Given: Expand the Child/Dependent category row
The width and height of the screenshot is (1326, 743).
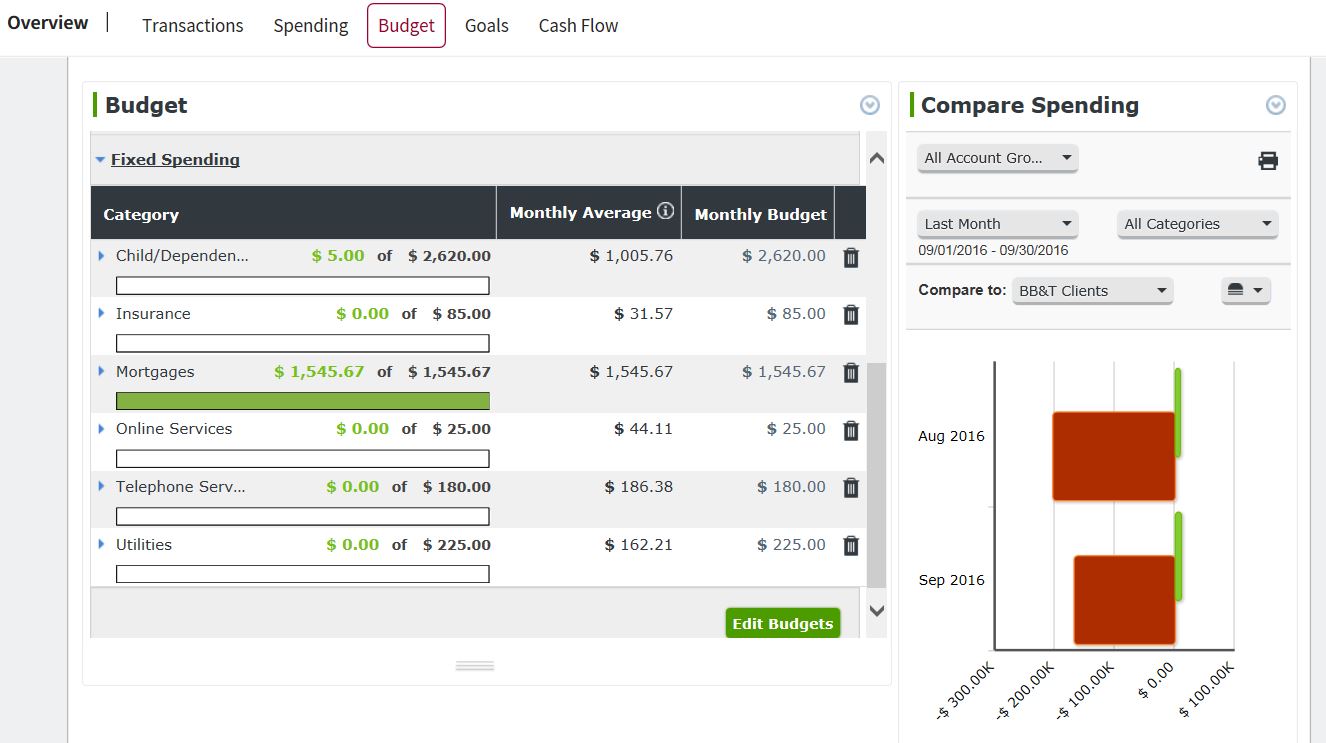Looking at the screenshot, I should click(x=101, y=256).
